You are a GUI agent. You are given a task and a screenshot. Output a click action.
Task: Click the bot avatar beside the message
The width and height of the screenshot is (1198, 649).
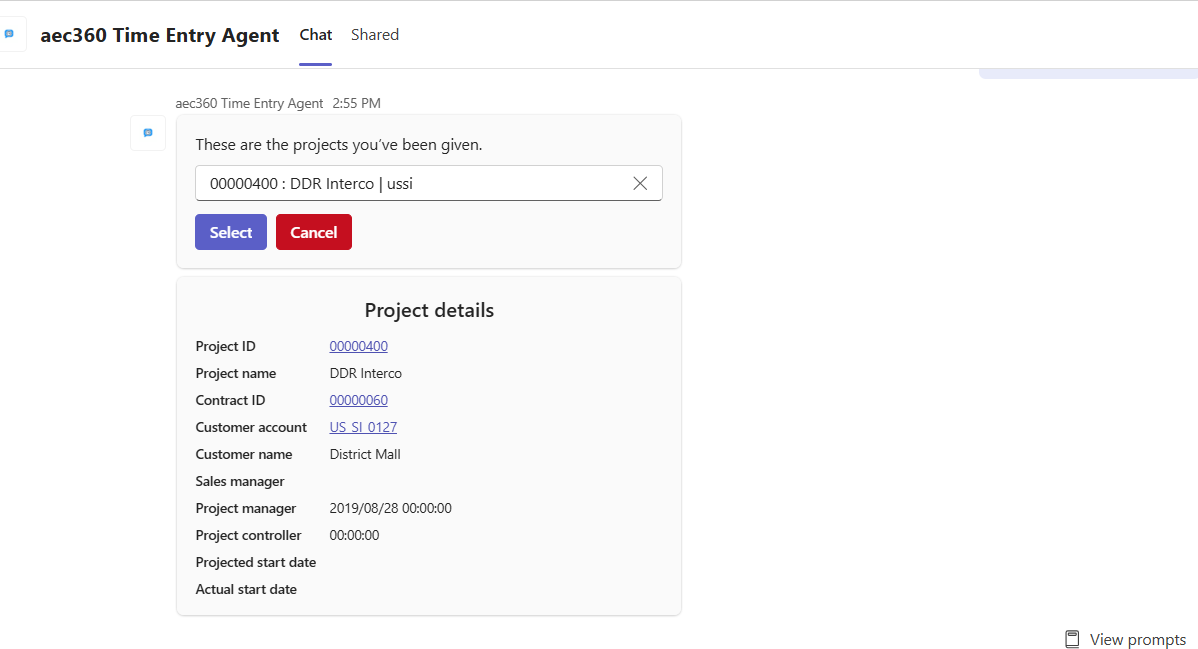tap(148, 133)
